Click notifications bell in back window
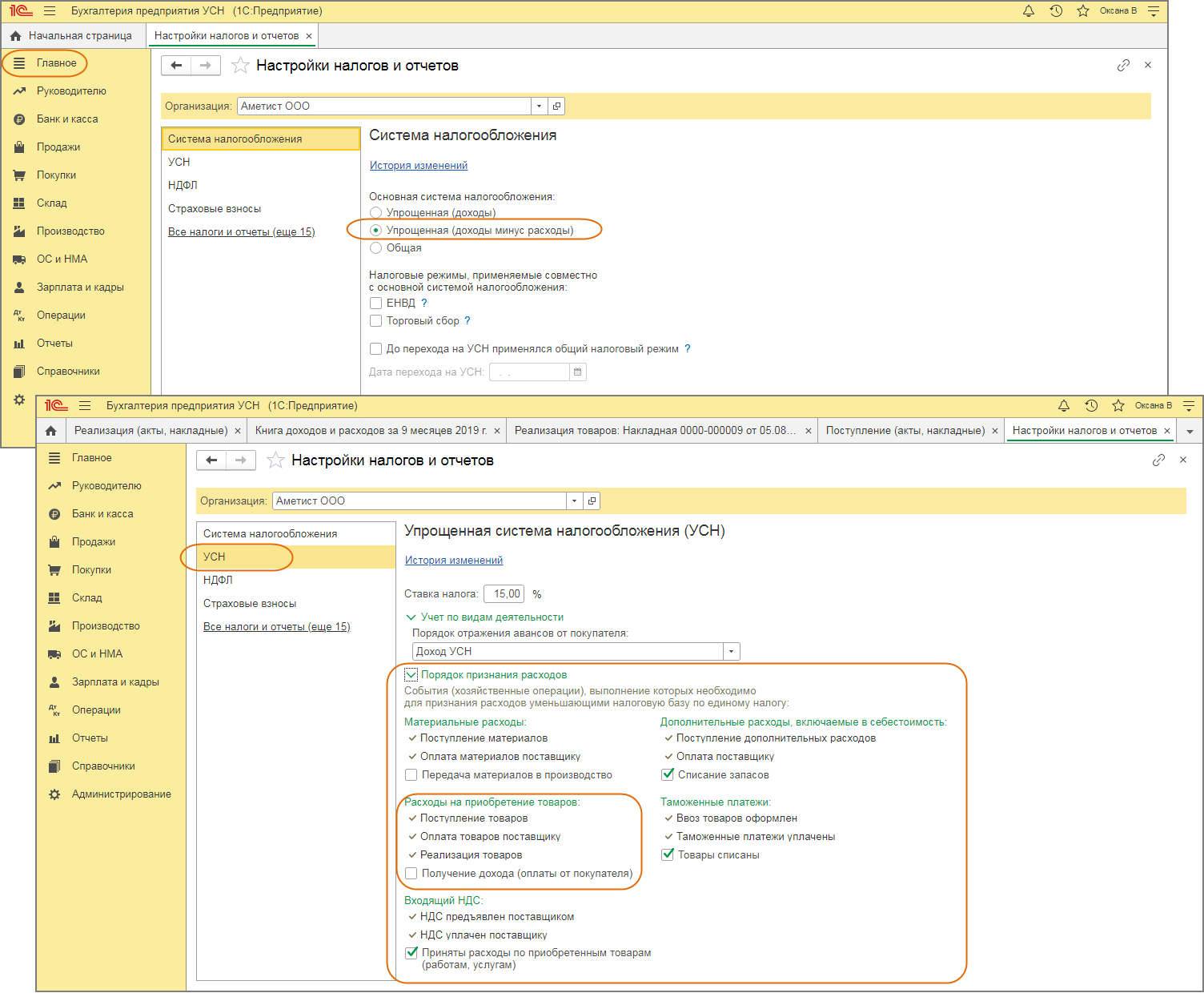Image resolution: width=1204 pixels, height=993 pixels. pos(1029,11)
